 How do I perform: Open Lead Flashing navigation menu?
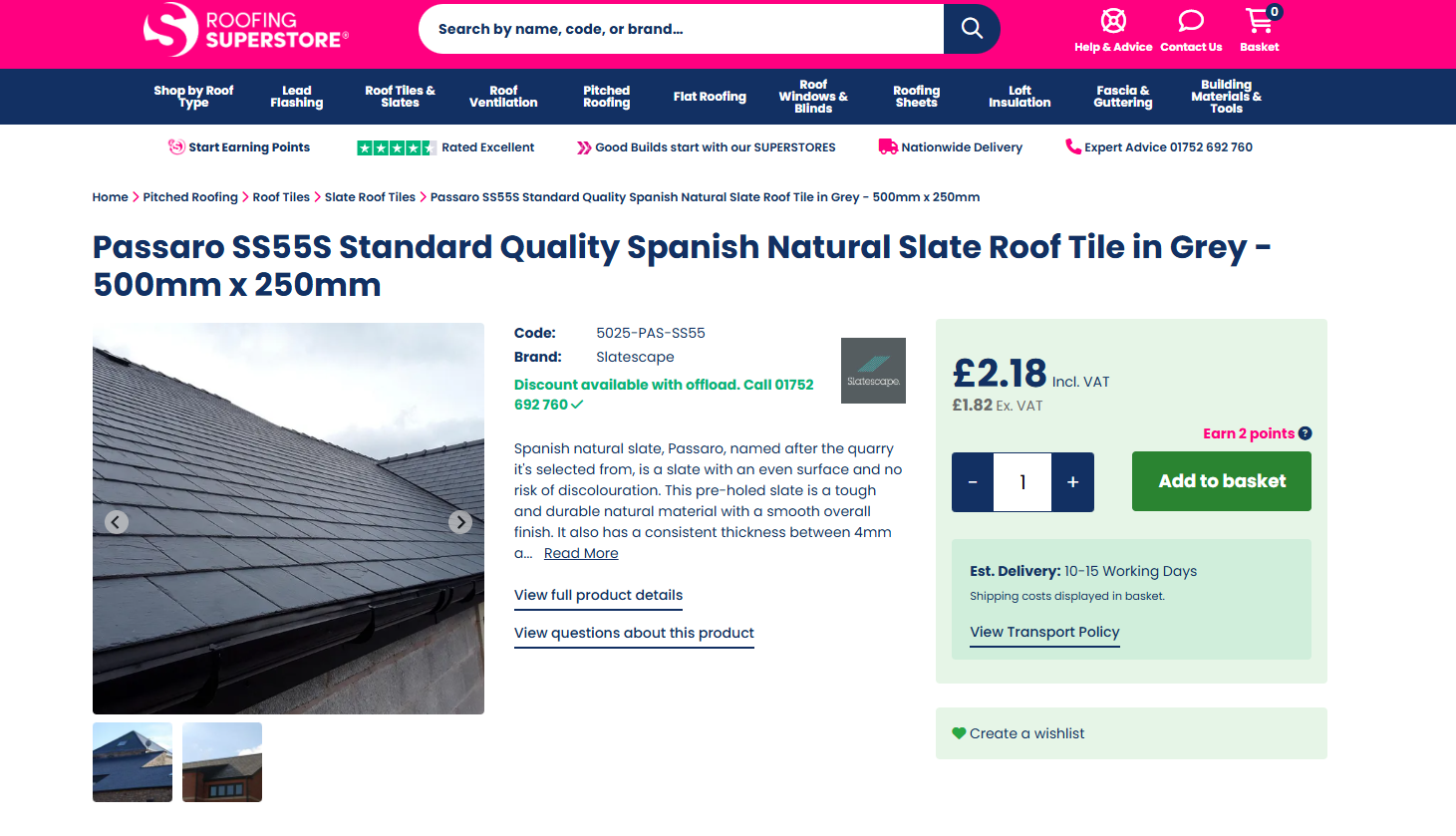[x=297, y=97]
